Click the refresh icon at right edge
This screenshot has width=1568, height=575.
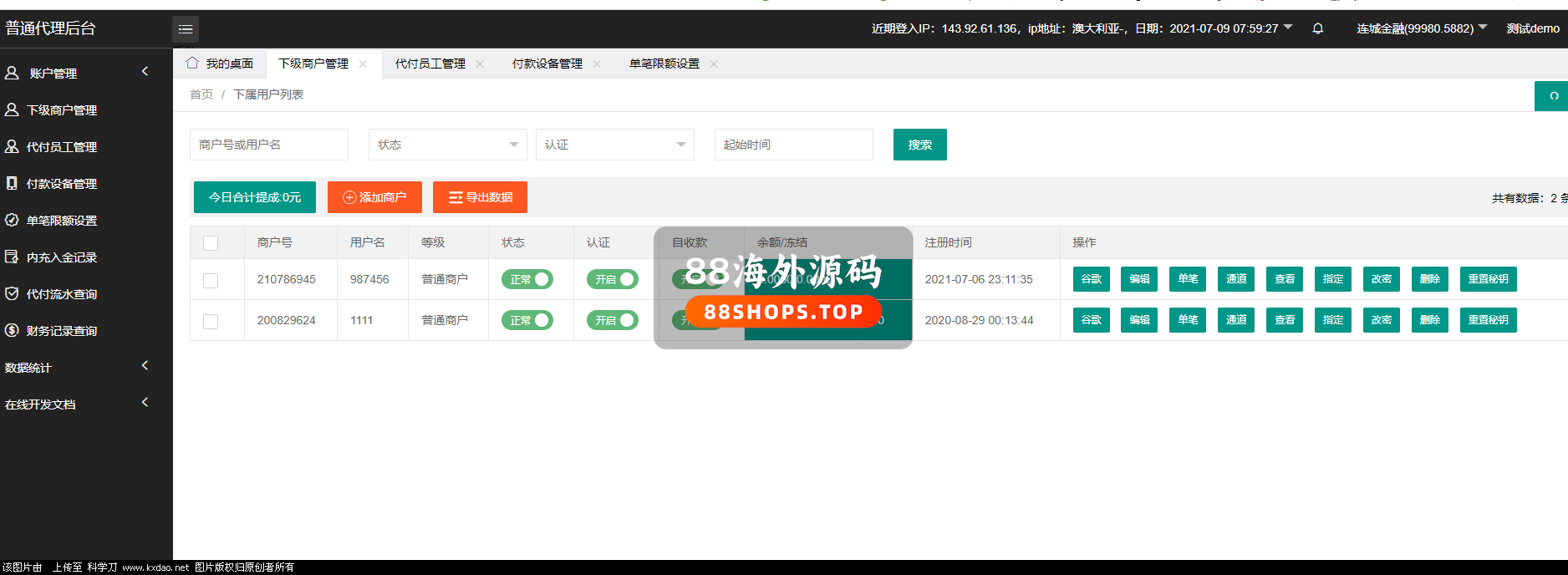[x=1553, y=96]
